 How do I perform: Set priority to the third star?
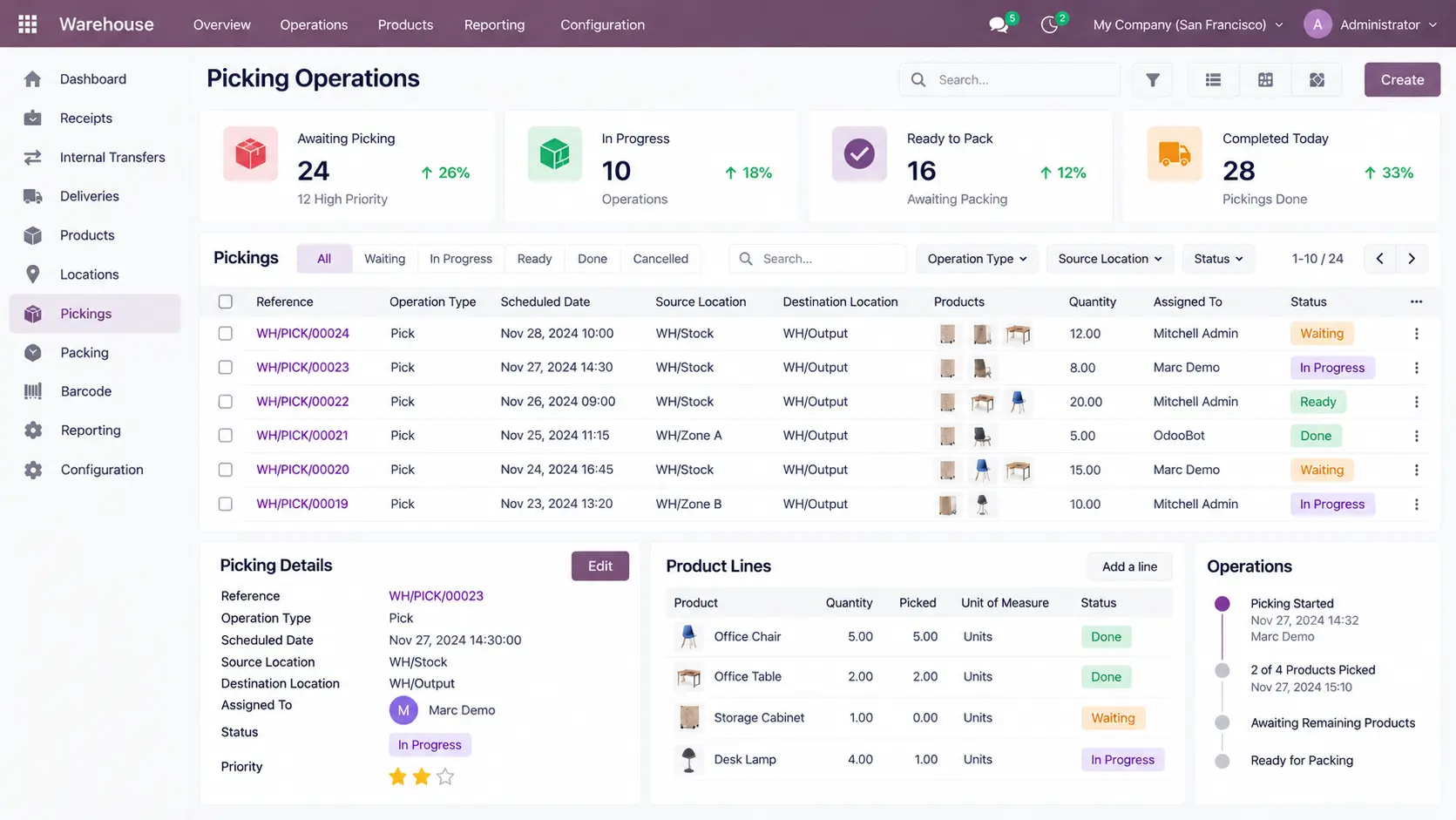pyautogui.click(x=445, y=776)
